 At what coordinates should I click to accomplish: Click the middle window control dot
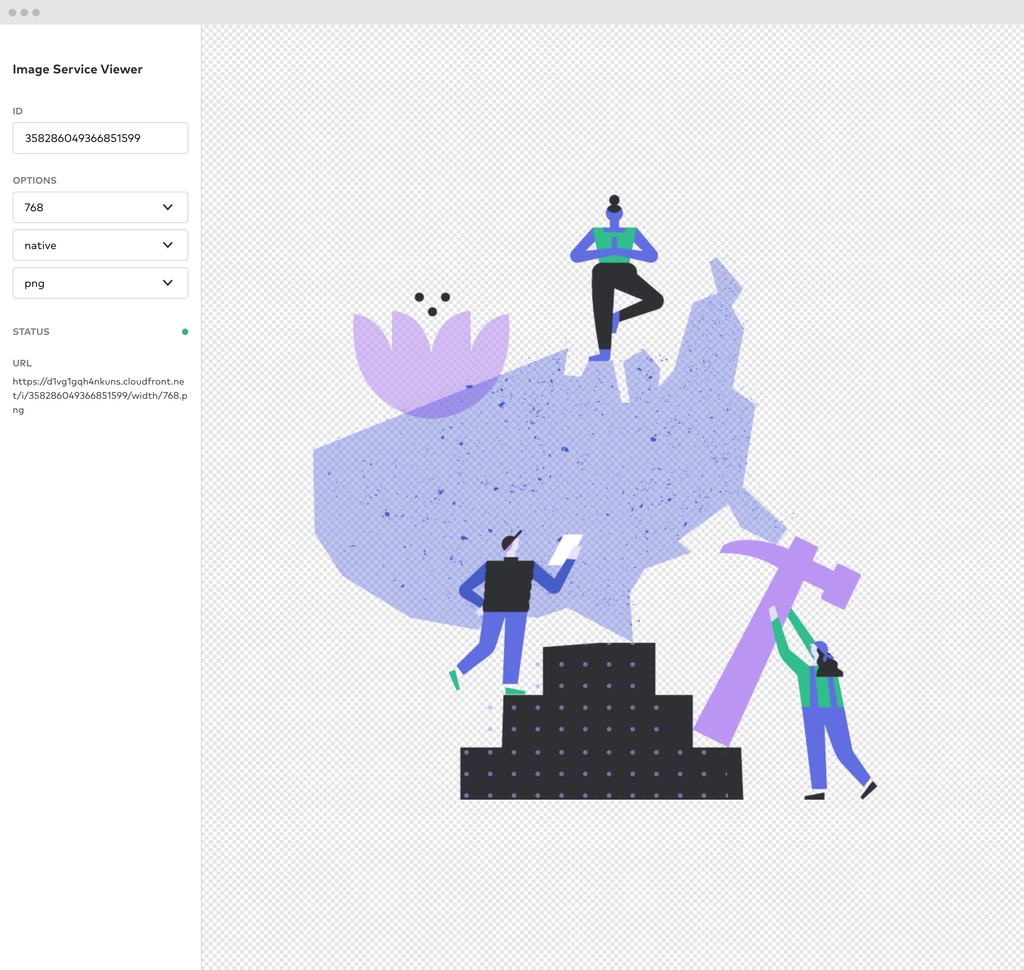(x=24, y=12)
